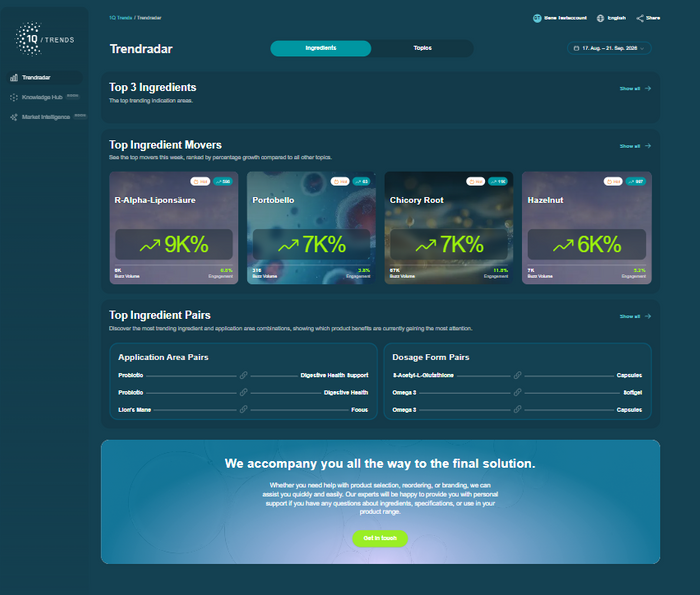Click the user account avatar icon
The width and height of the screenshot is (700, 595).
point(537,18)
